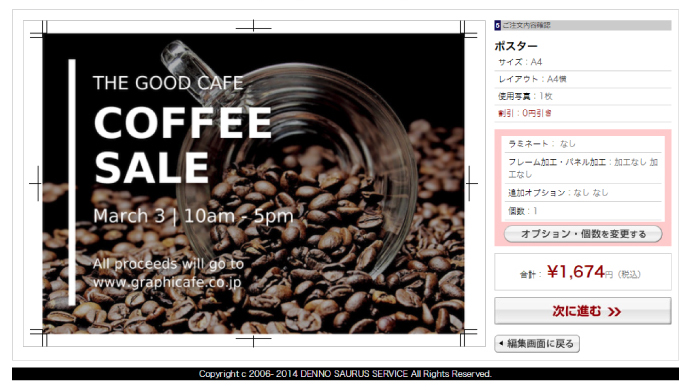Screen dimensions: 690x390
Task: Click the ご注文内容確認 header bar
Action: tap(583, 25)
